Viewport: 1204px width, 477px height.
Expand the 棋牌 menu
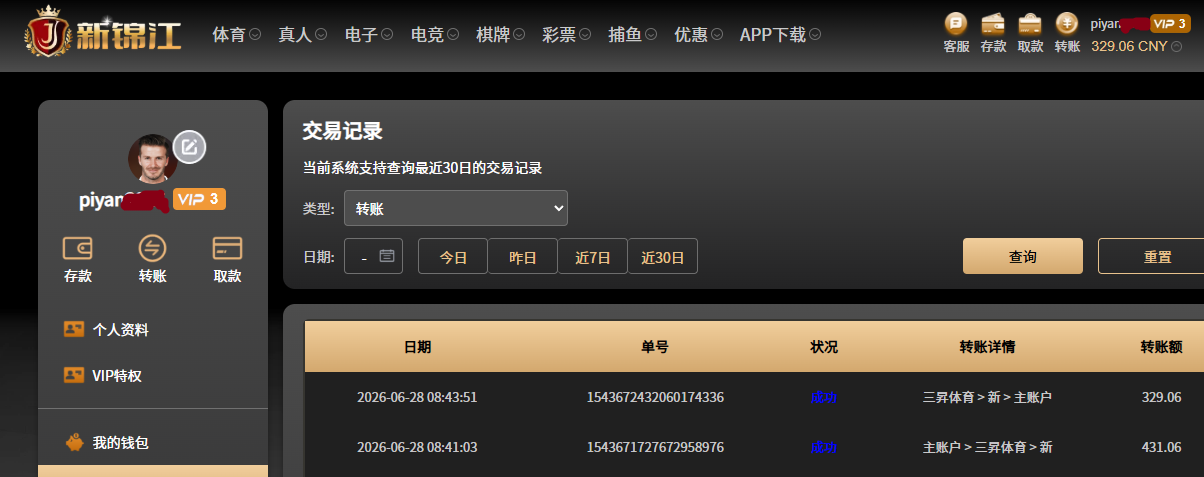(501, 34)
